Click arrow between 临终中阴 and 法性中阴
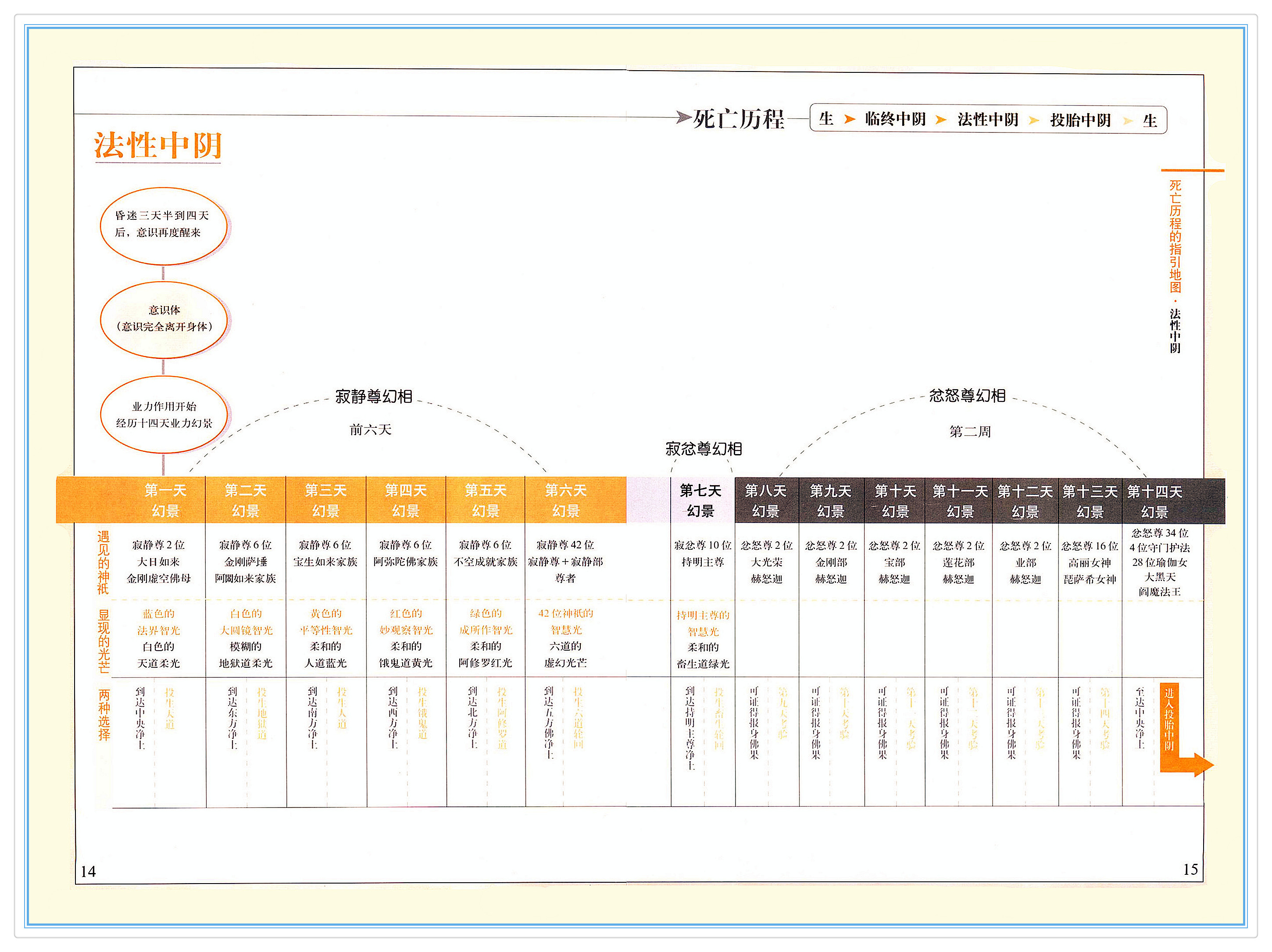Screen dimensions: 1272x952 point(941,120)
